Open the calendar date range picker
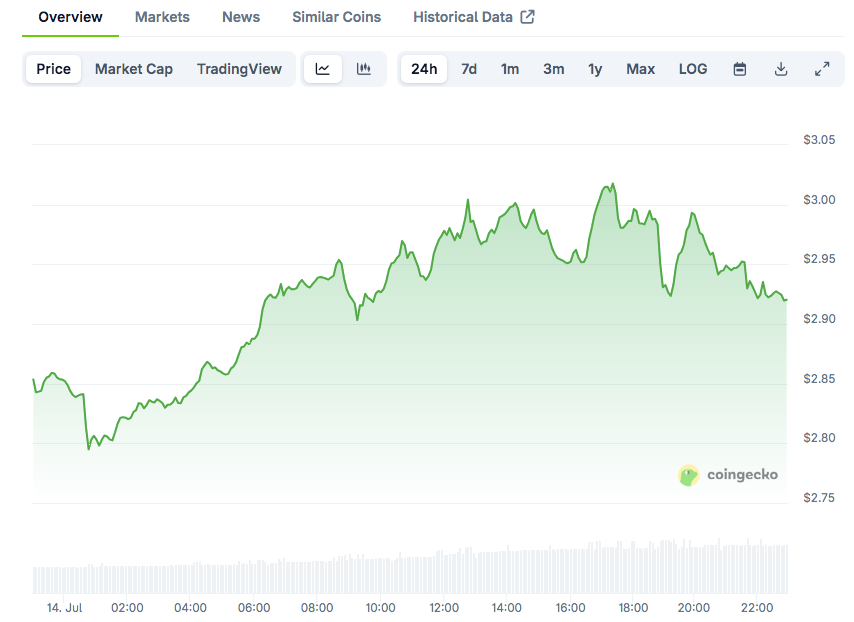This screenshot has height=622, width=854. pyautogui.click(x=740, y=69)
